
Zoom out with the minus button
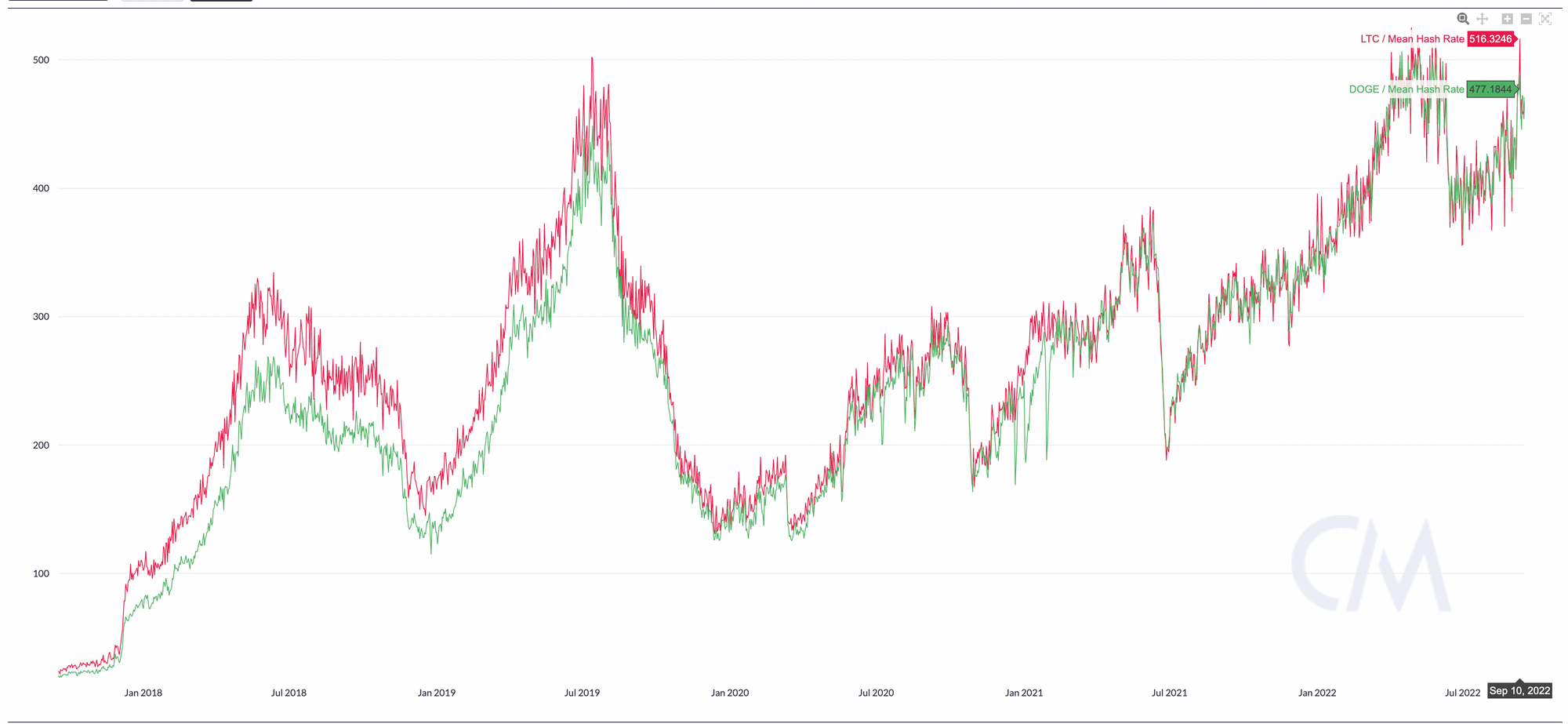(1526, 19)
